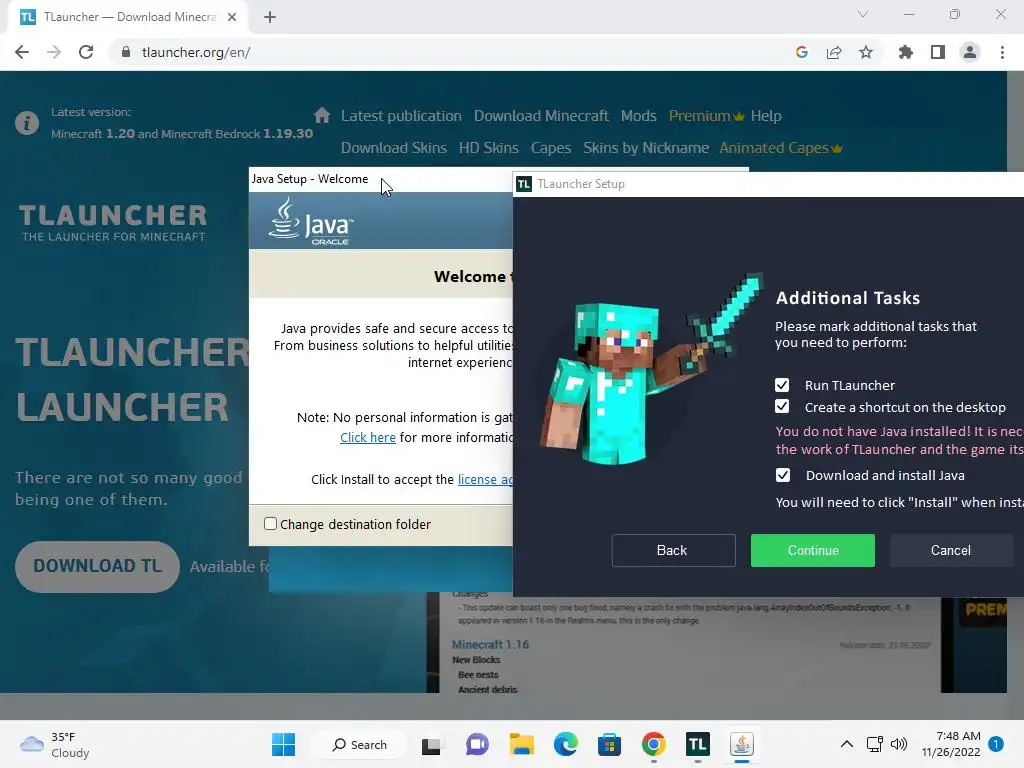Bookmark page with the star icon
The image size is (1024, 768).
866,52
